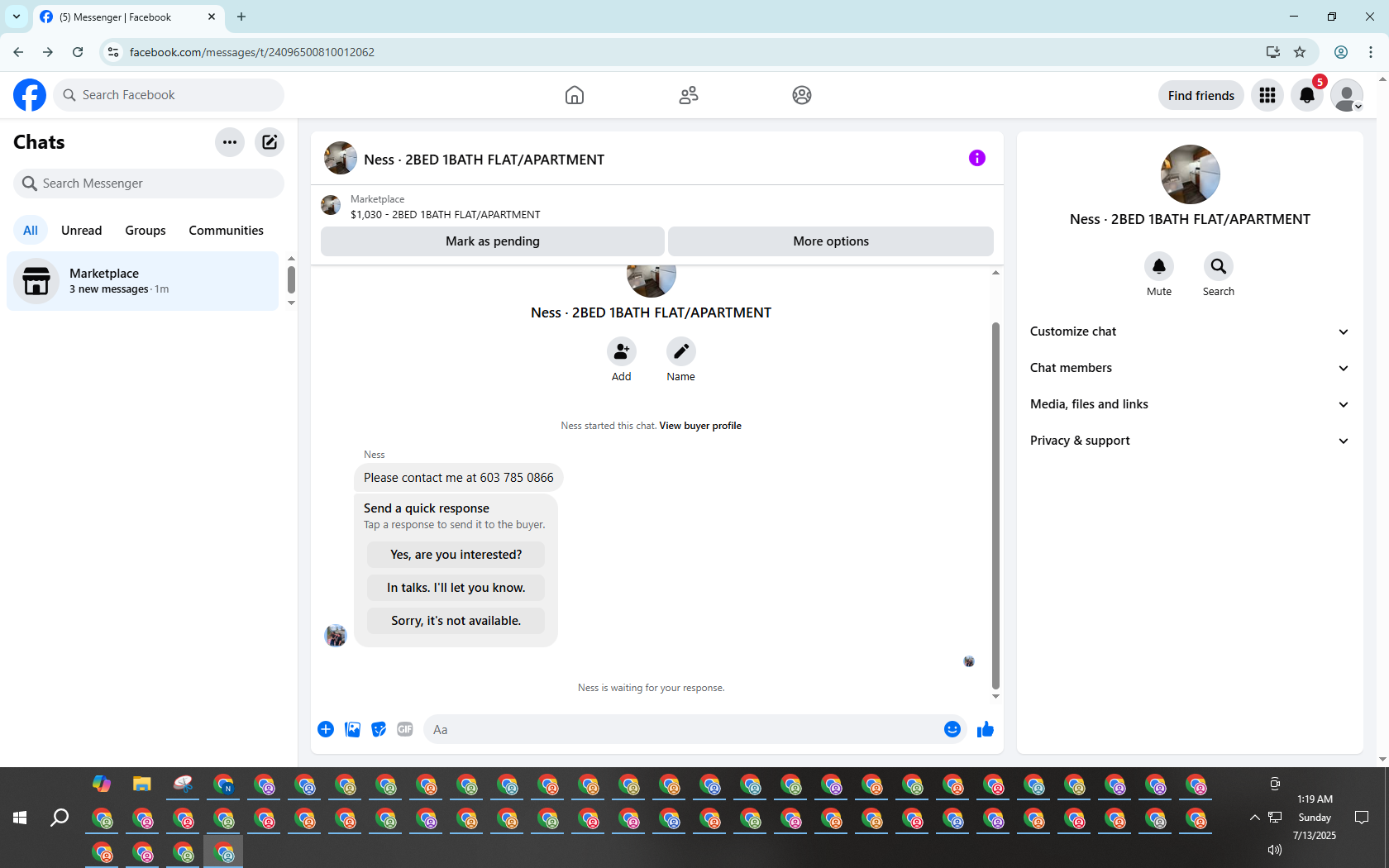Open the purple conversation information icon

point(977,158)
